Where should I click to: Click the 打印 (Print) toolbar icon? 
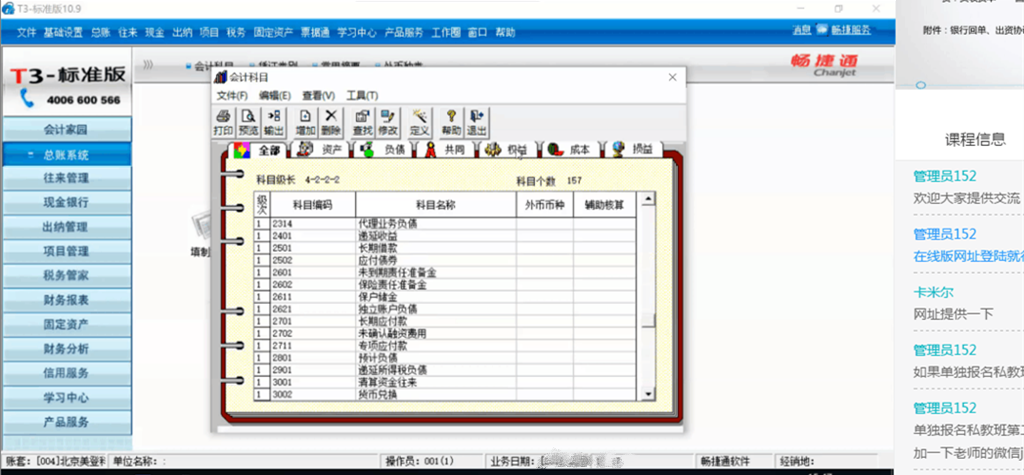pyautogui.click(x=223, y=122)
